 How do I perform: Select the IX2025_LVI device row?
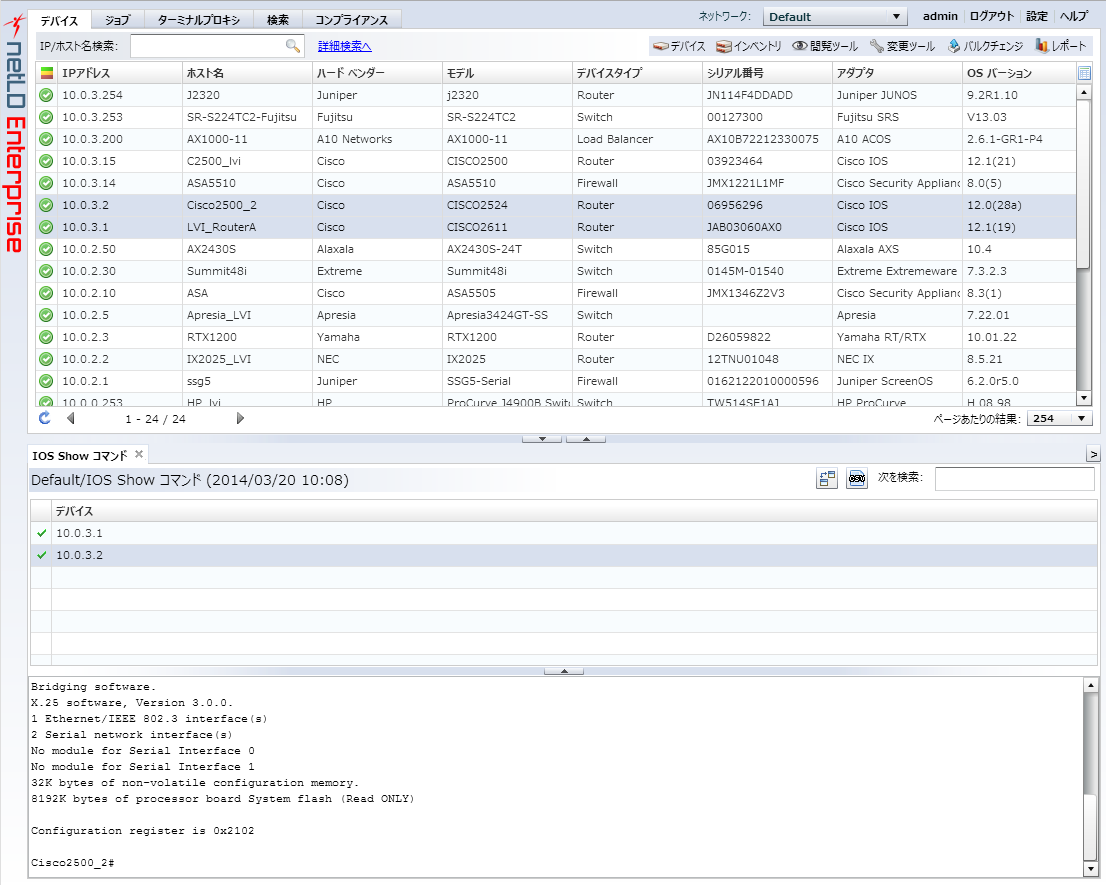click(556, 359)
